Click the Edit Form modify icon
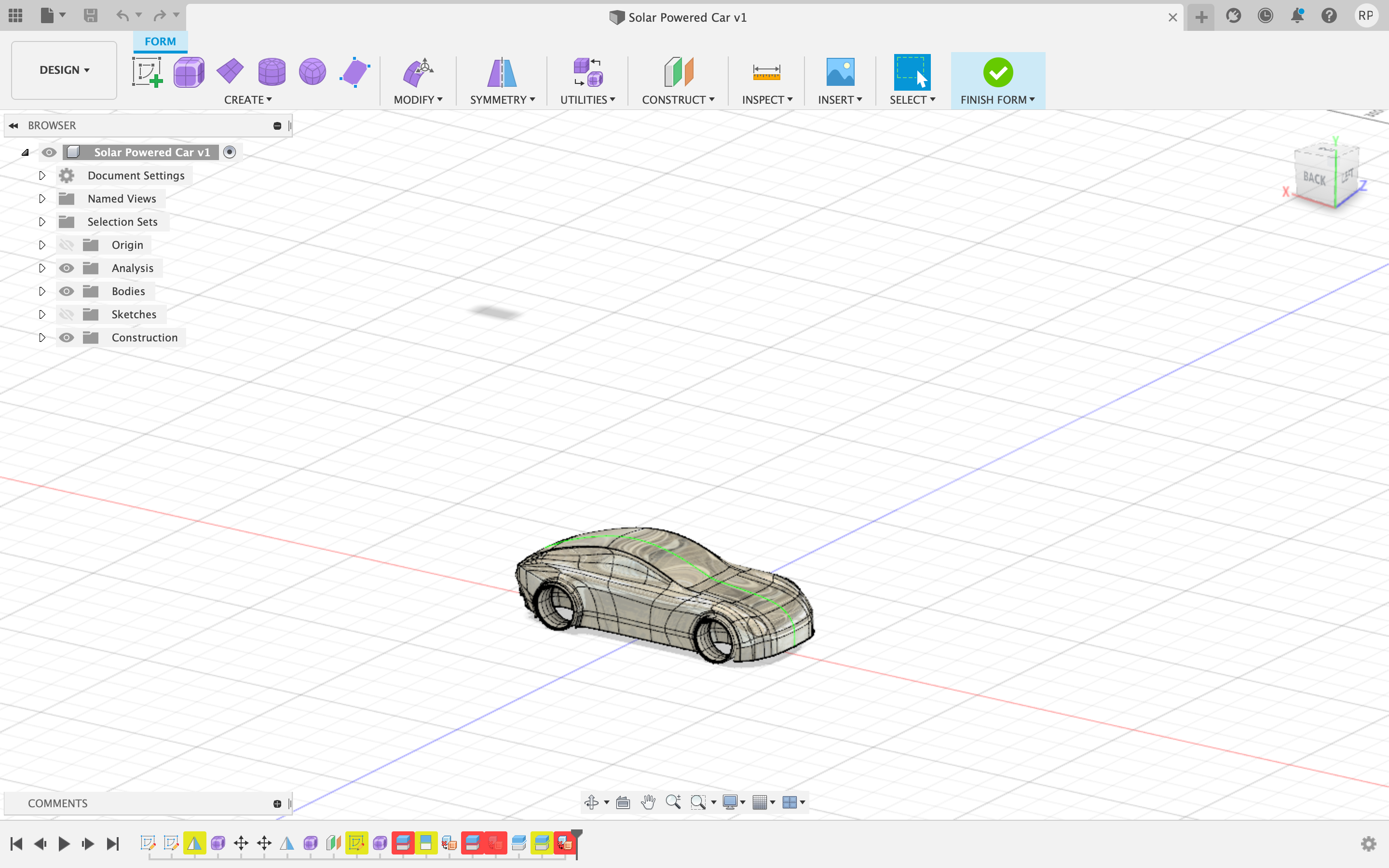Screen dimensions: 1389x868 pos(418,72)
